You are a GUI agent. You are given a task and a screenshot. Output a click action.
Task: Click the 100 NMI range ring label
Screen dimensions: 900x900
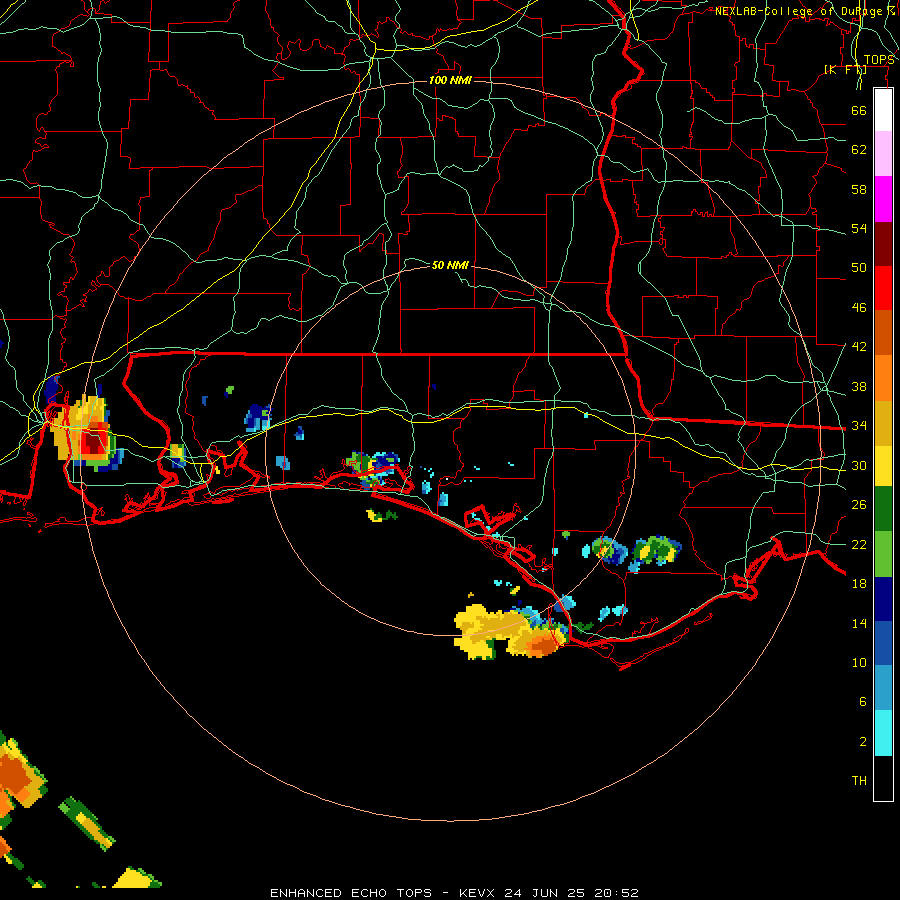[x=451, y=80]
